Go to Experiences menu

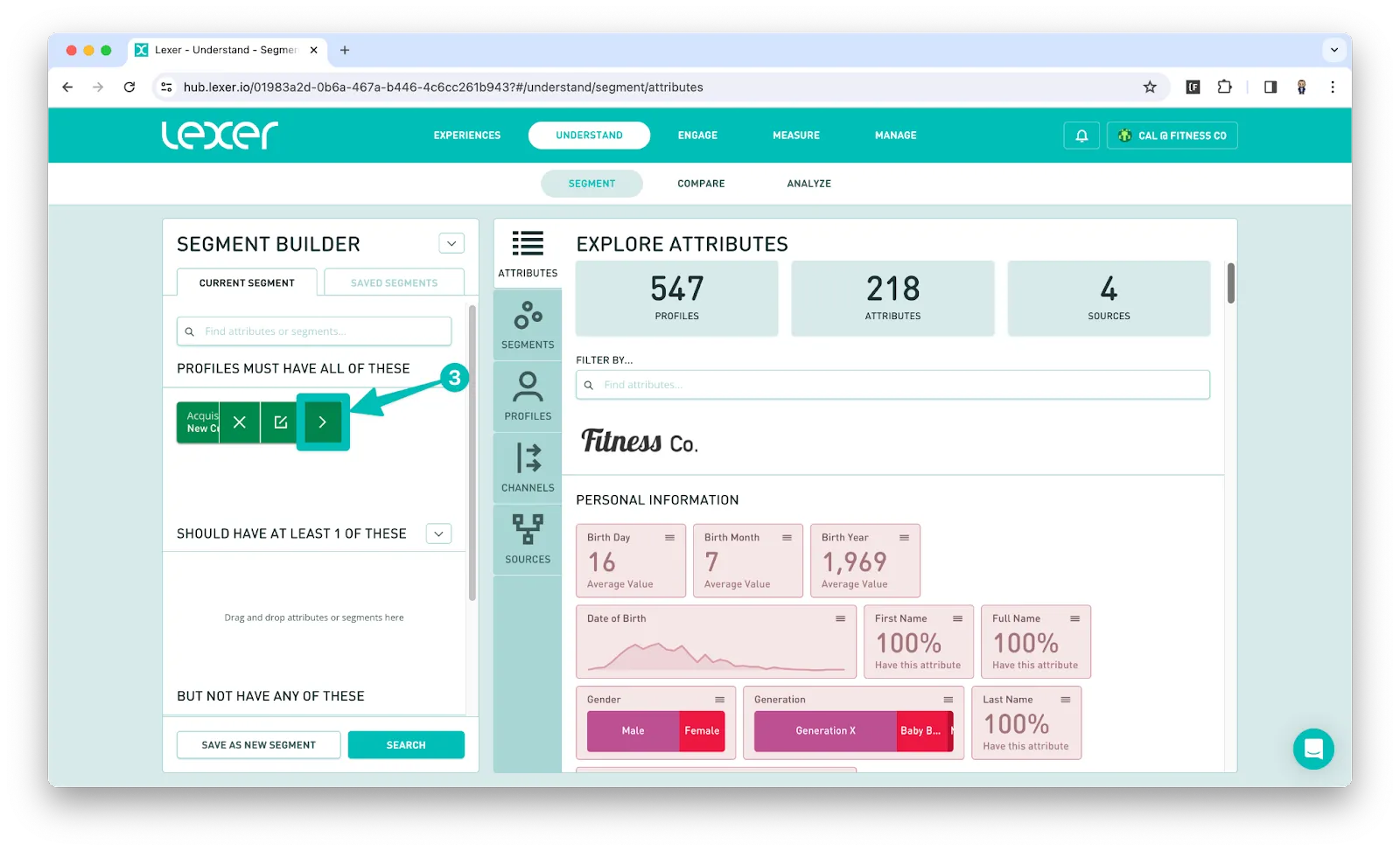coord(467,136)
